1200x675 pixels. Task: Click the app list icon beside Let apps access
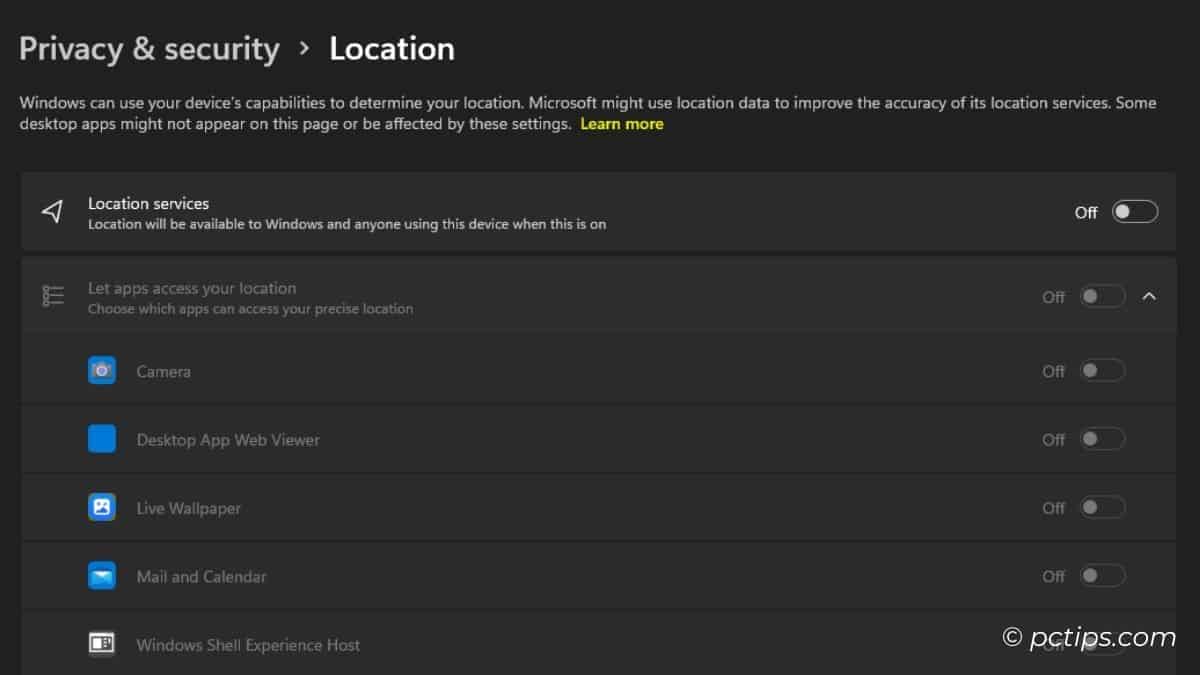[53, 296]
